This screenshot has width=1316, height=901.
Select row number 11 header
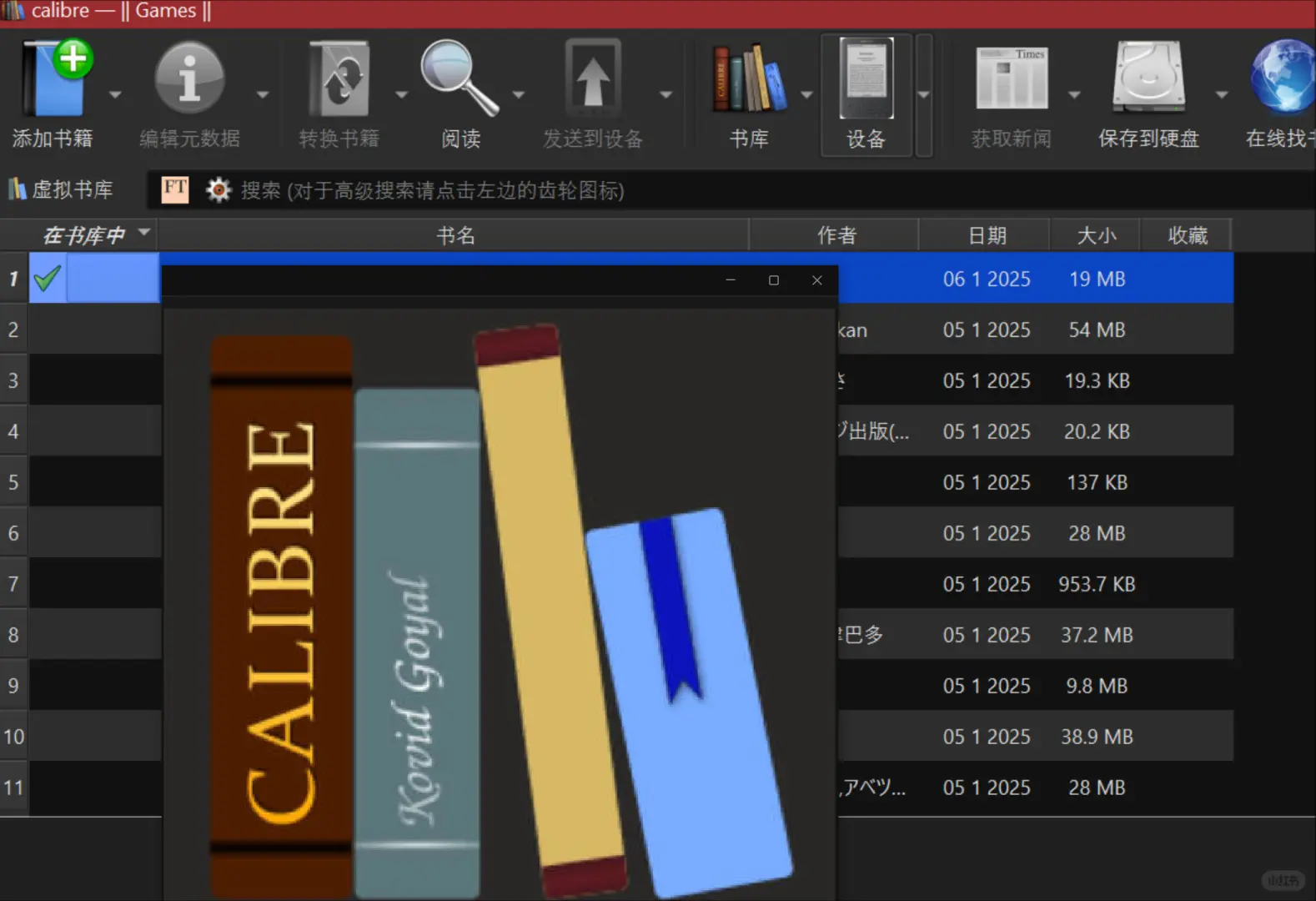13,787
